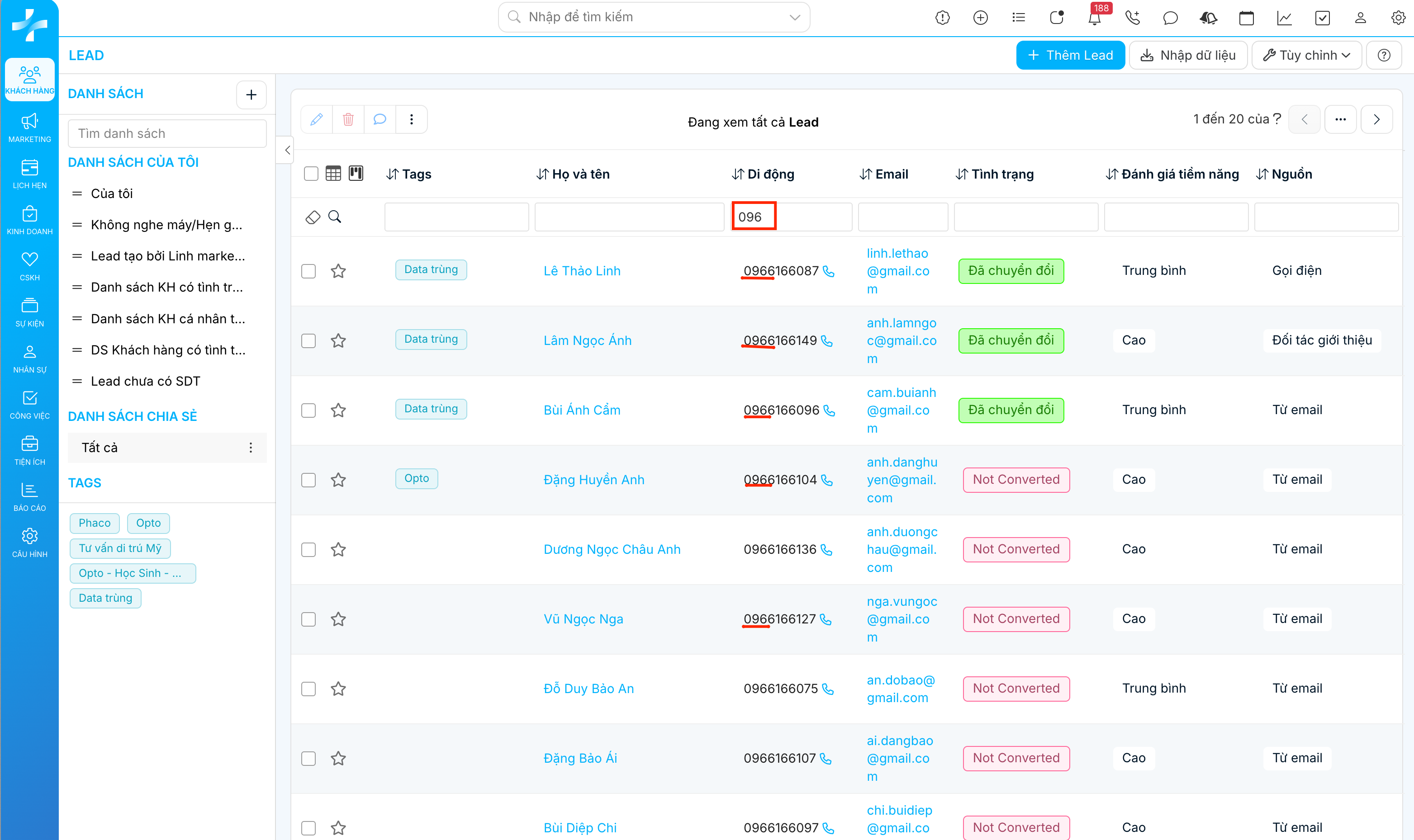
Task: Check the select-all header checkbox
Action: tap(311, 173)
